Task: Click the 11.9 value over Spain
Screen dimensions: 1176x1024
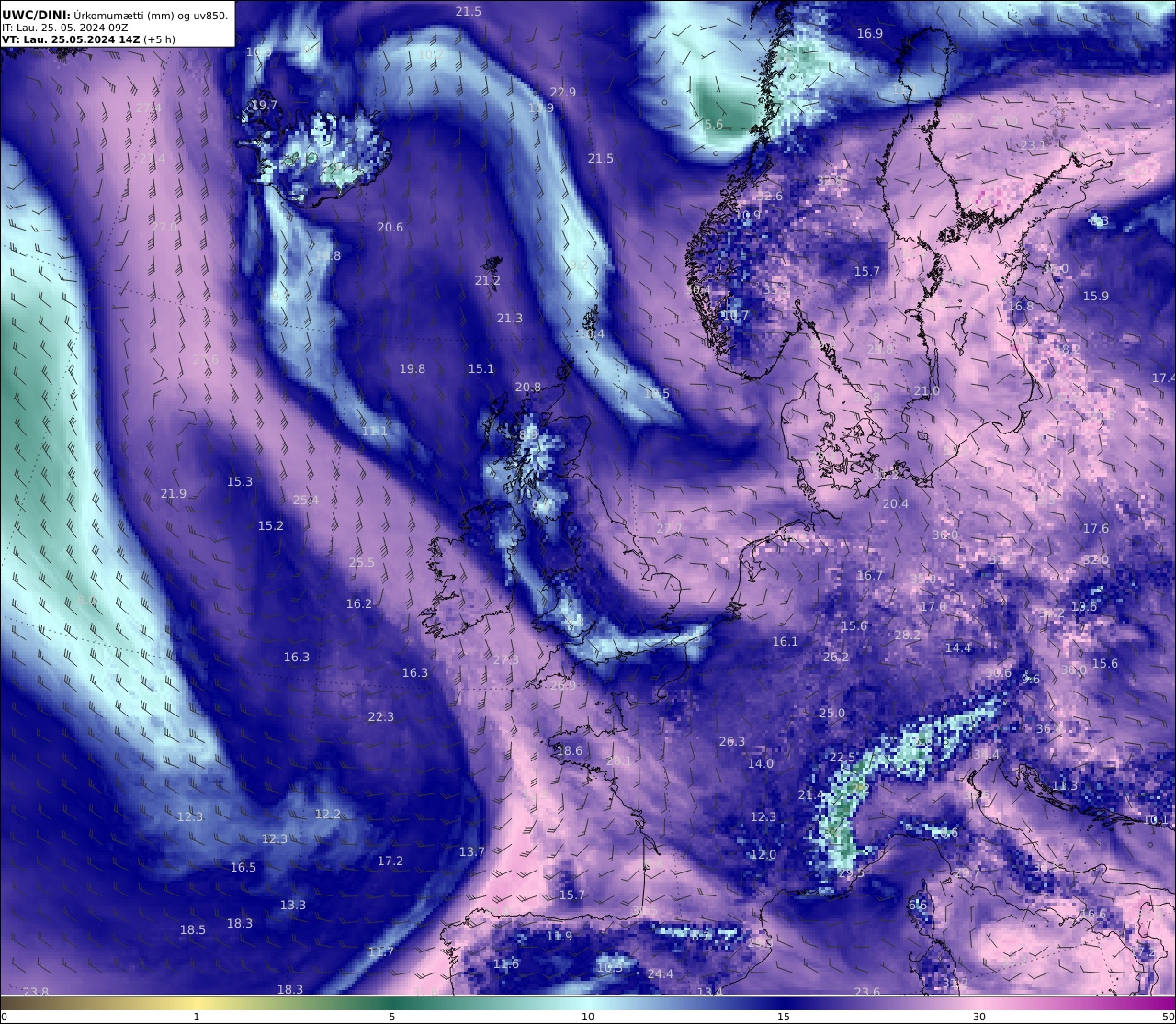Action: pyautogui.click(x=560, y=936)
